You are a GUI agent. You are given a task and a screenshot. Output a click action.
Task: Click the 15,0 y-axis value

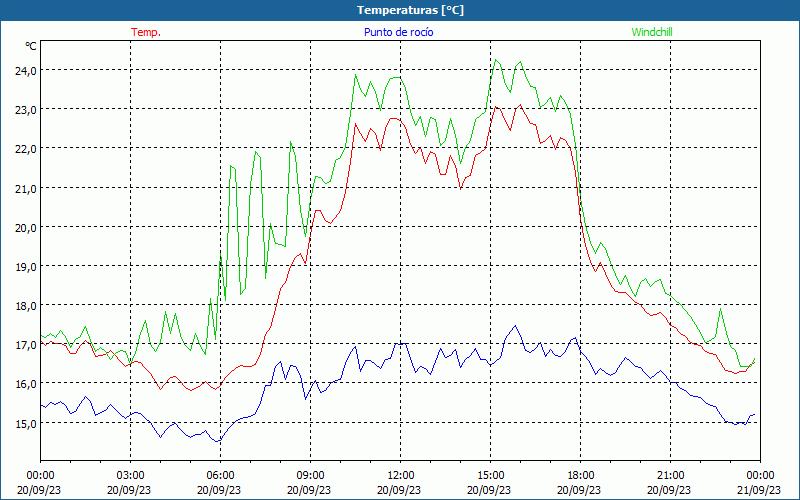coord(25,423)
